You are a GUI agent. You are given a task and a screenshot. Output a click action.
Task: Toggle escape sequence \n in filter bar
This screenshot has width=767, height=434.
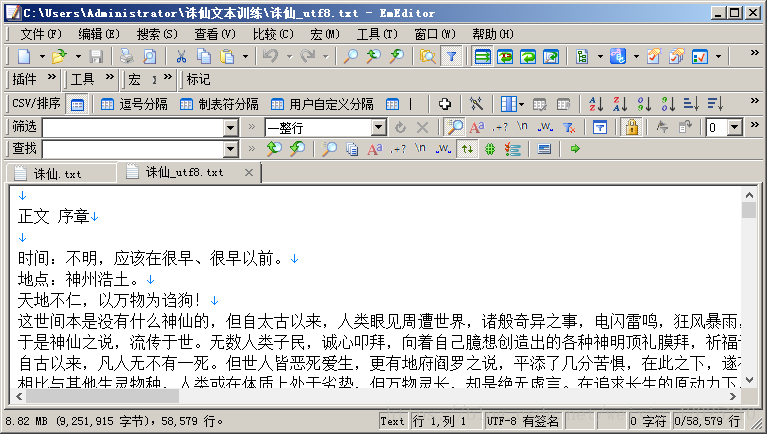tap(522, 126)
